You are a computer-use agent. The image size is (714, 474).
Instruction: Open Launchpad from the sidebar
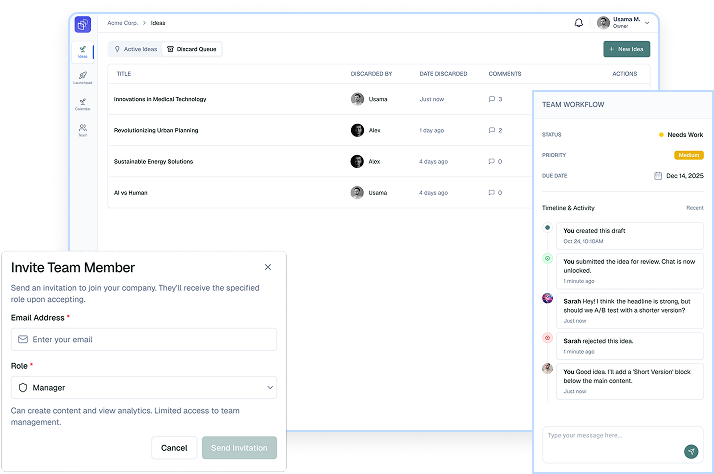(x=83, y=77)
